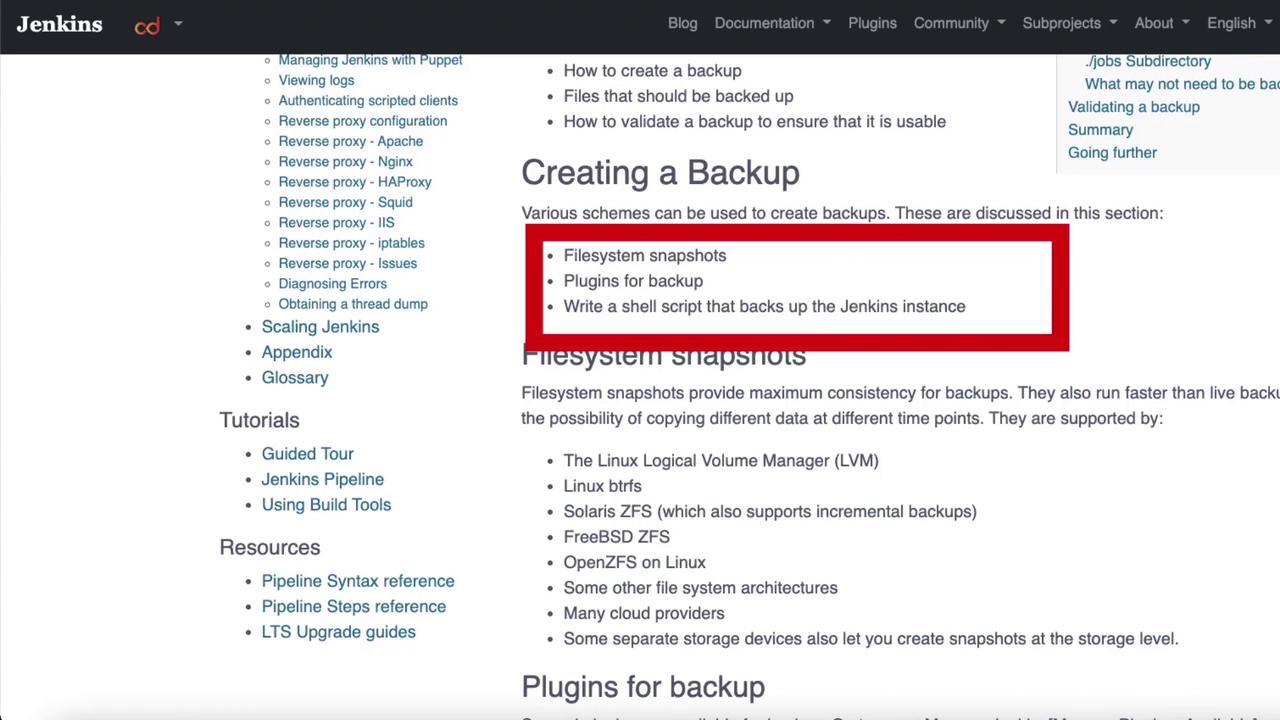Click the Resources sidebar heading
This screenshot has width=1280, height=720.
pos(270,547)
